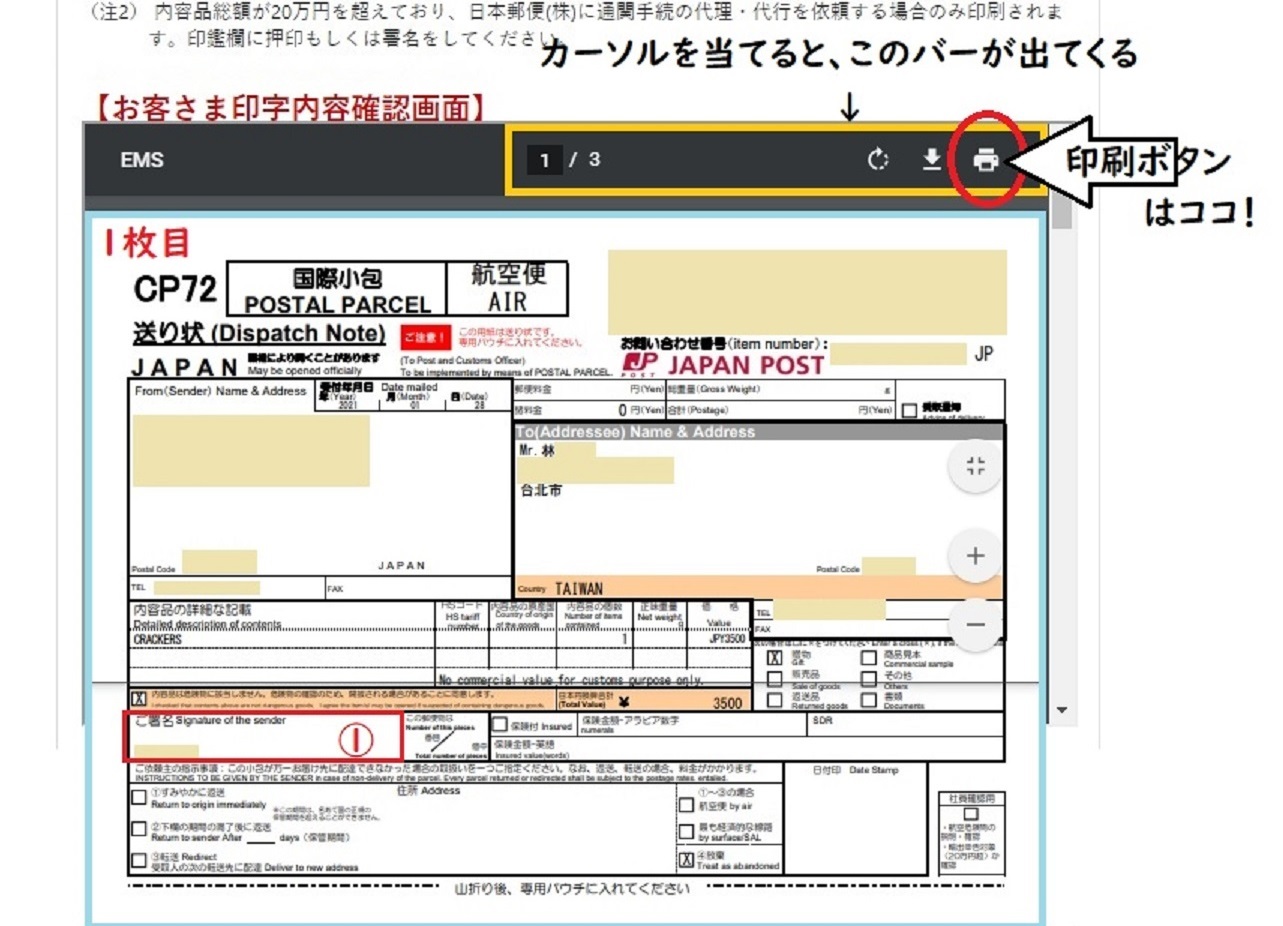Tick the by surface/SAL checkbox
The image size is (1283, 926).
pos(686,831)
